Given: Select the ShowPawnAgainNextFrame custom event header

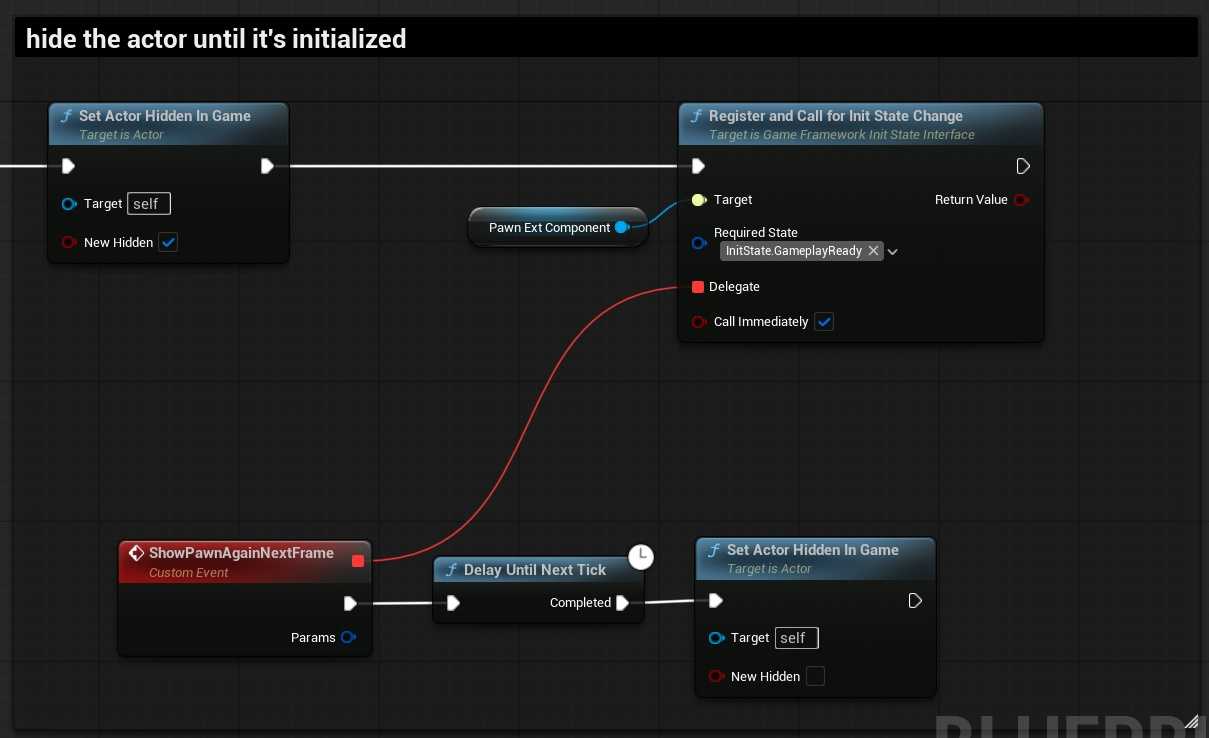Looking at the screenshot, I should [240, 553].
